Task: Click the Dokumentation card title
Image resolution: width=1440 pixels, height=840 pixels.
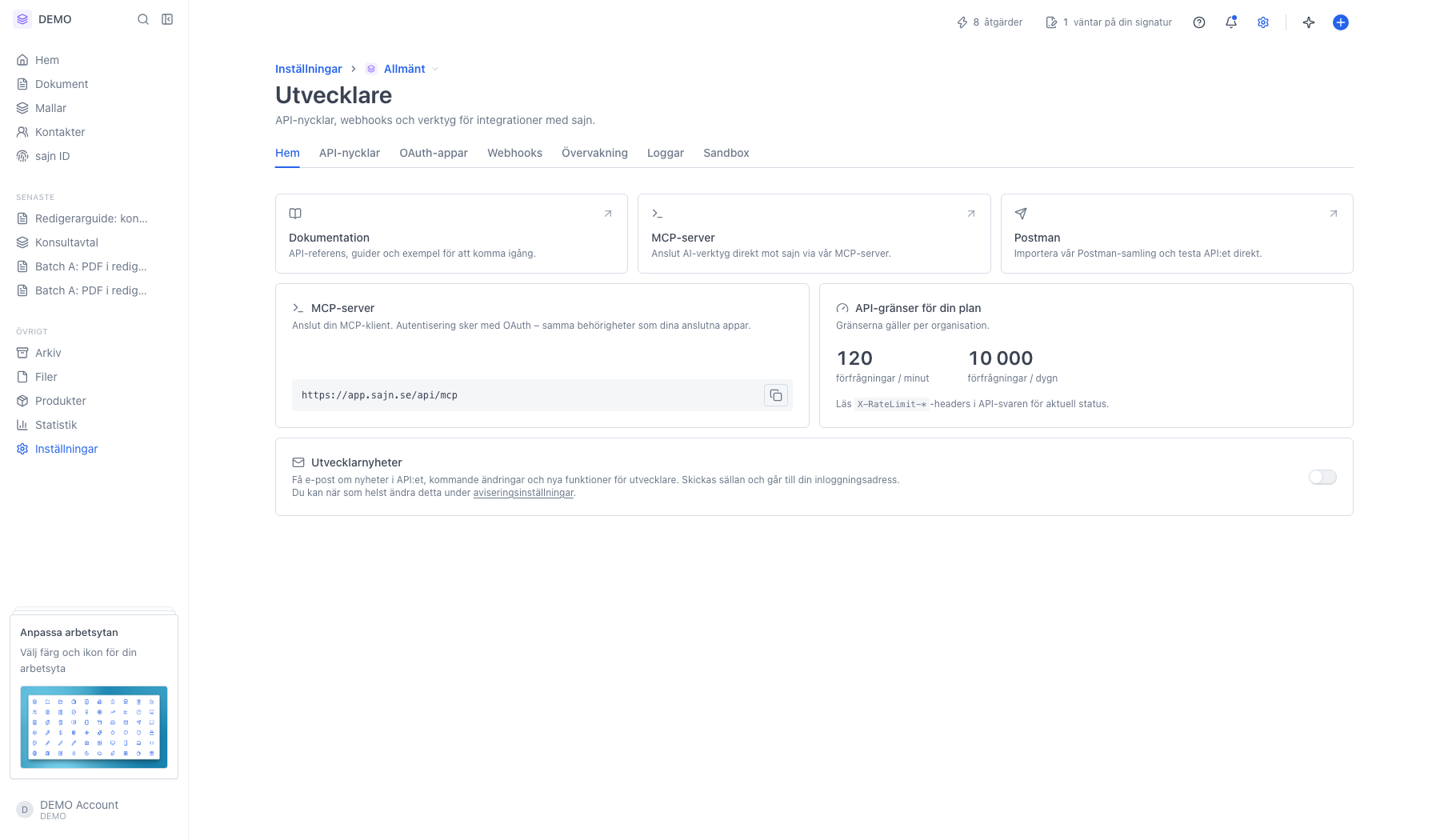Action: (329, 238)
